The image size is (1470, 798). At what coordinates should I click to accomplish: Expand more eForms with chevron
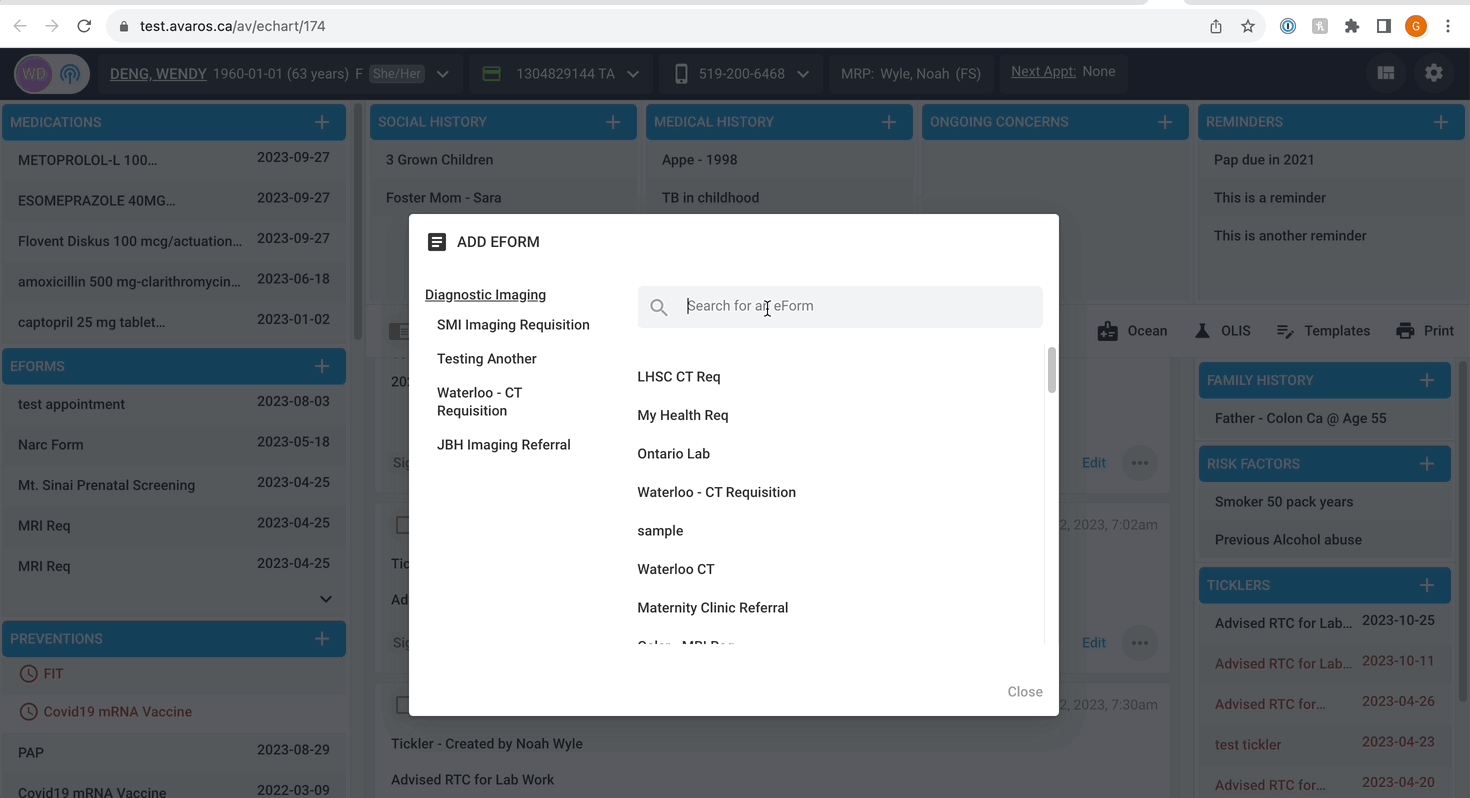pos(325,599)
